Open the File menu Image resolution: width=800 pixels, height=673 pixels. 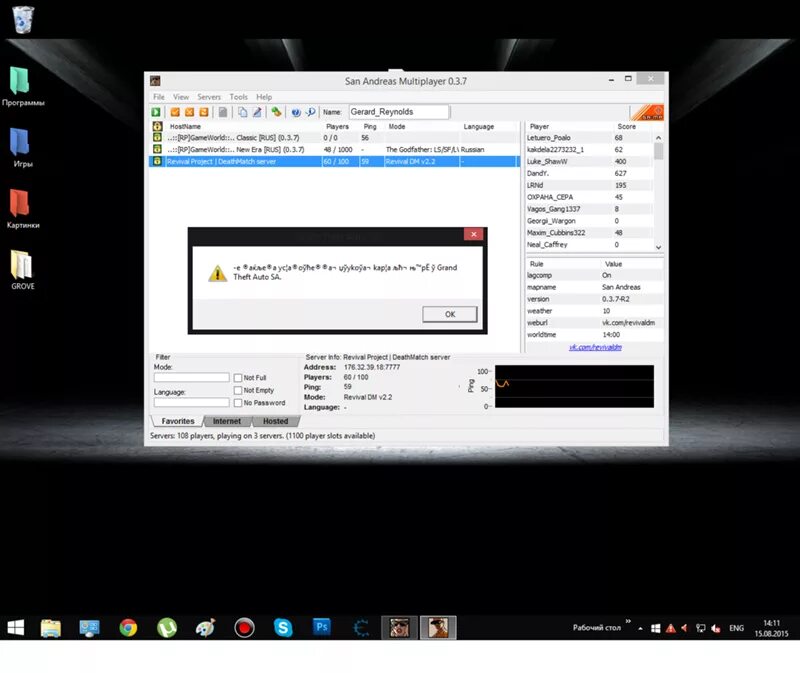[x=159, y=97]
